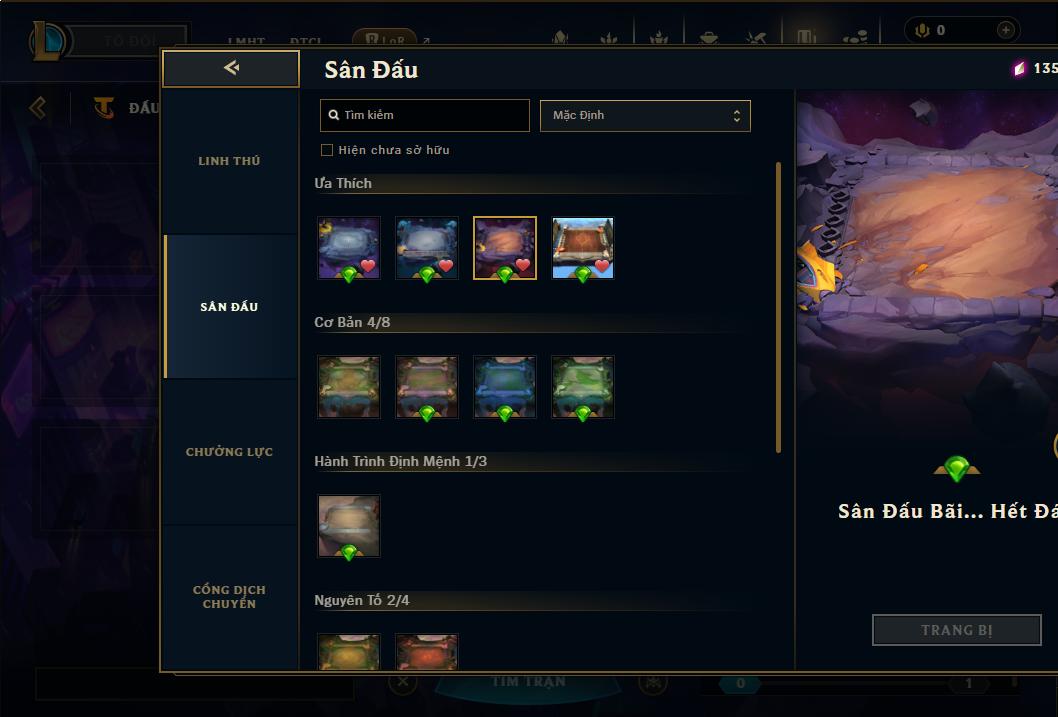Screen dimensions: 1058x717
Task: Click the collapse chevron left of TFT logo
Action: point(38,107)
